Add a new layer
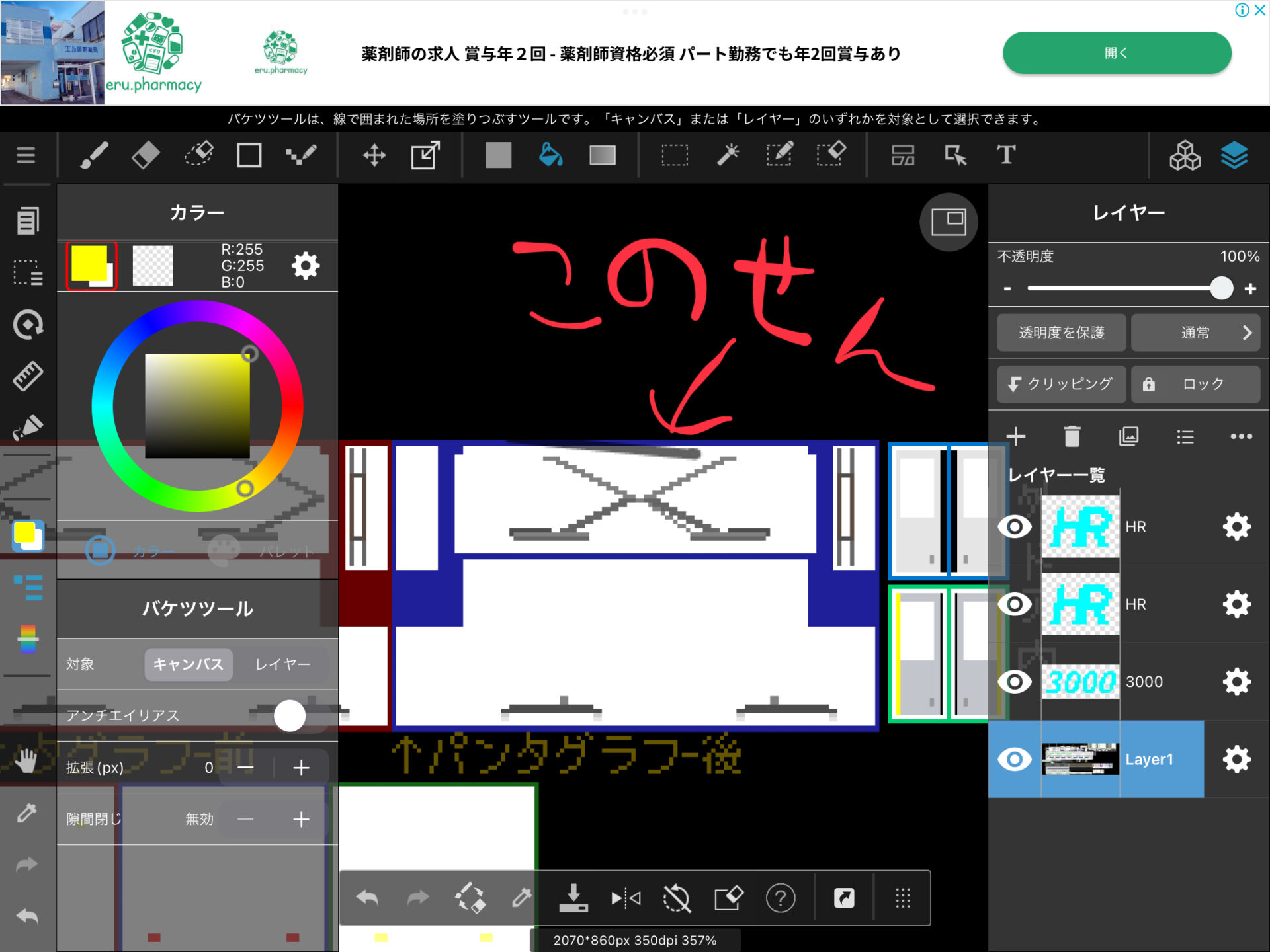 click(x=1015, y=436)
